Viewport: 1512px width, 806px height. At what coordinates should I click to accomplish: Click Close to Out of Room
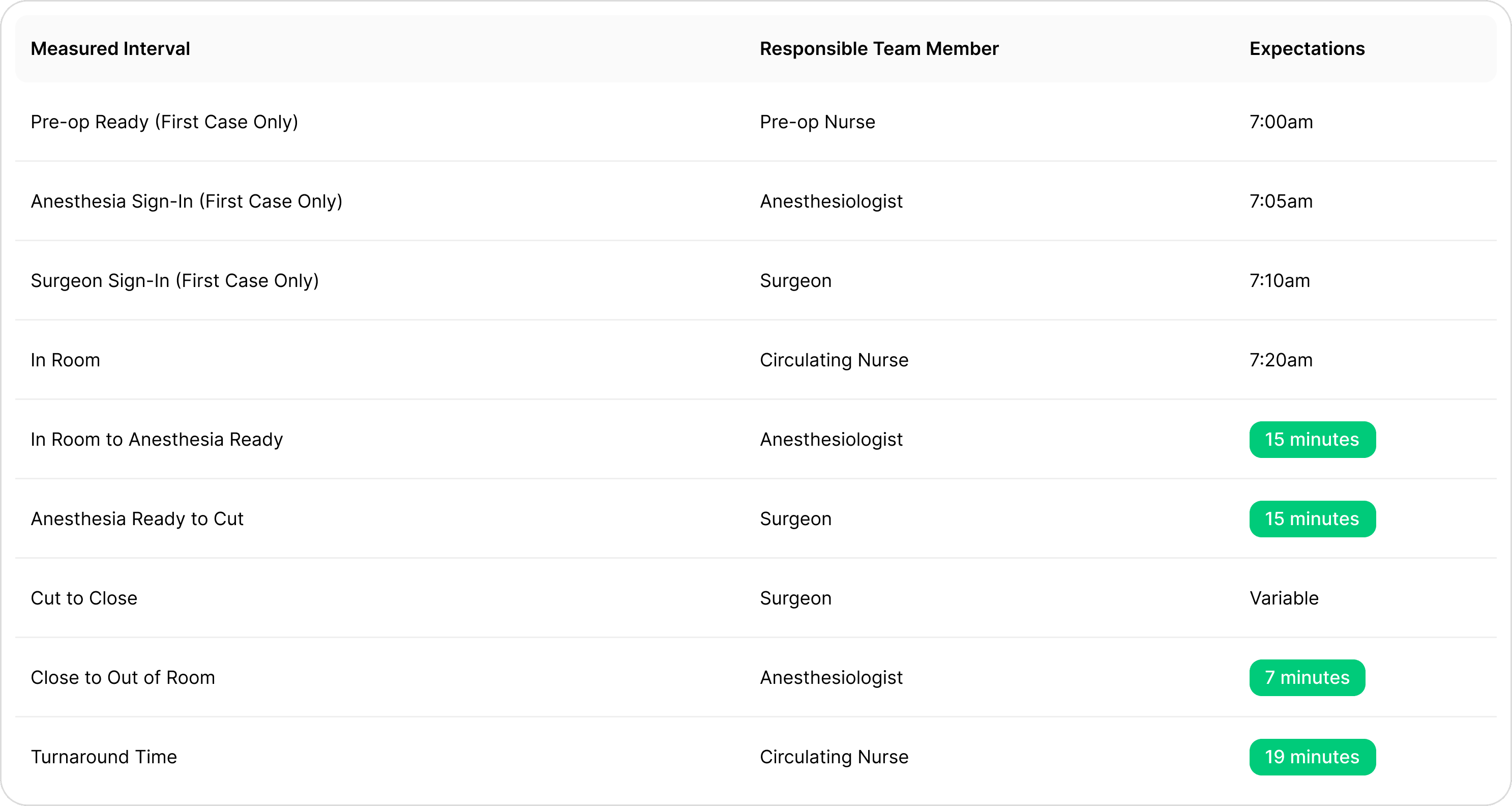(x=123, y=677)
